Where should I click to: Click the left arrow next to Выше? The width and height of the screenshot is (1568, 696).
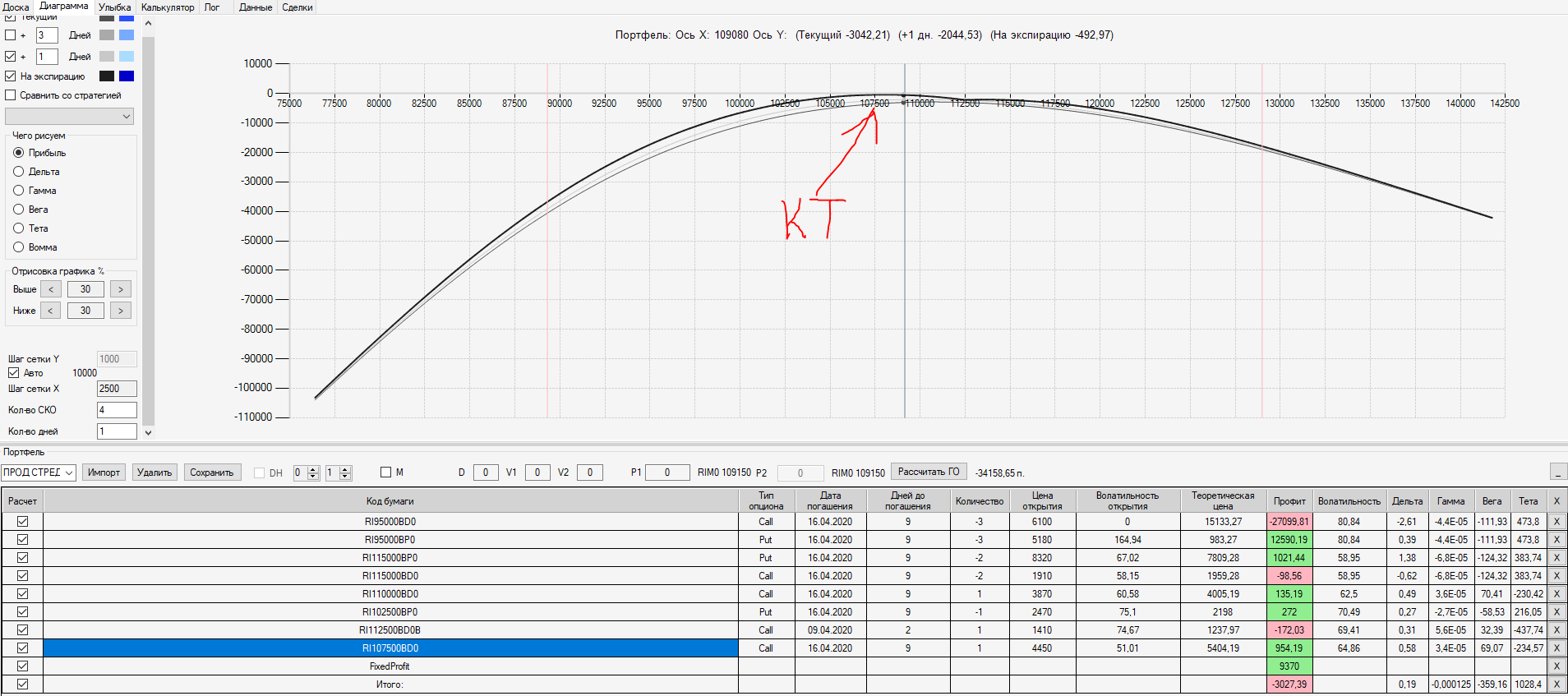(51, 289)
